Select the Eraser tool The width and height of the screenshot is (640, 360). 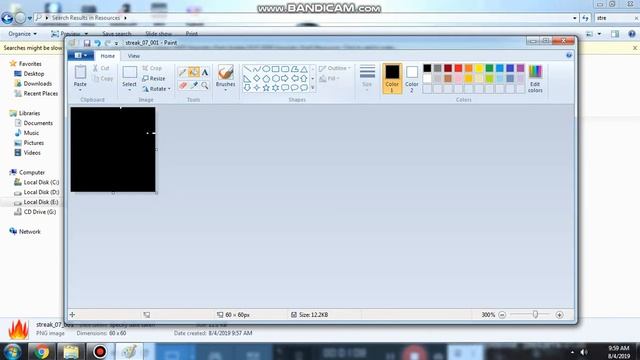[182, 85]
